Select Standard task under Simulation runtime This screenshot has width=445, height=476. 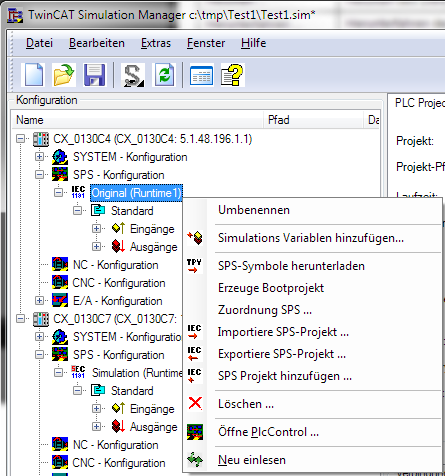132,391
